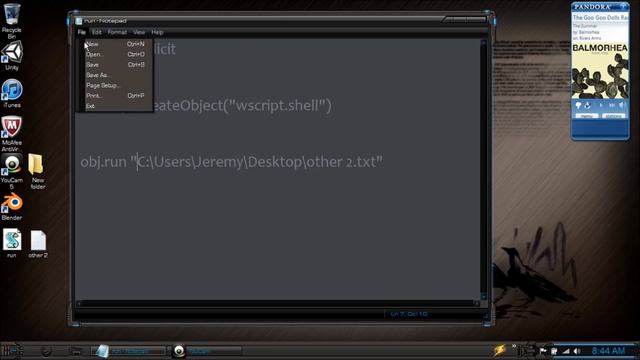Click the round pinned icon after the Start button
The image size is (640, 360).
click(46, 351)
